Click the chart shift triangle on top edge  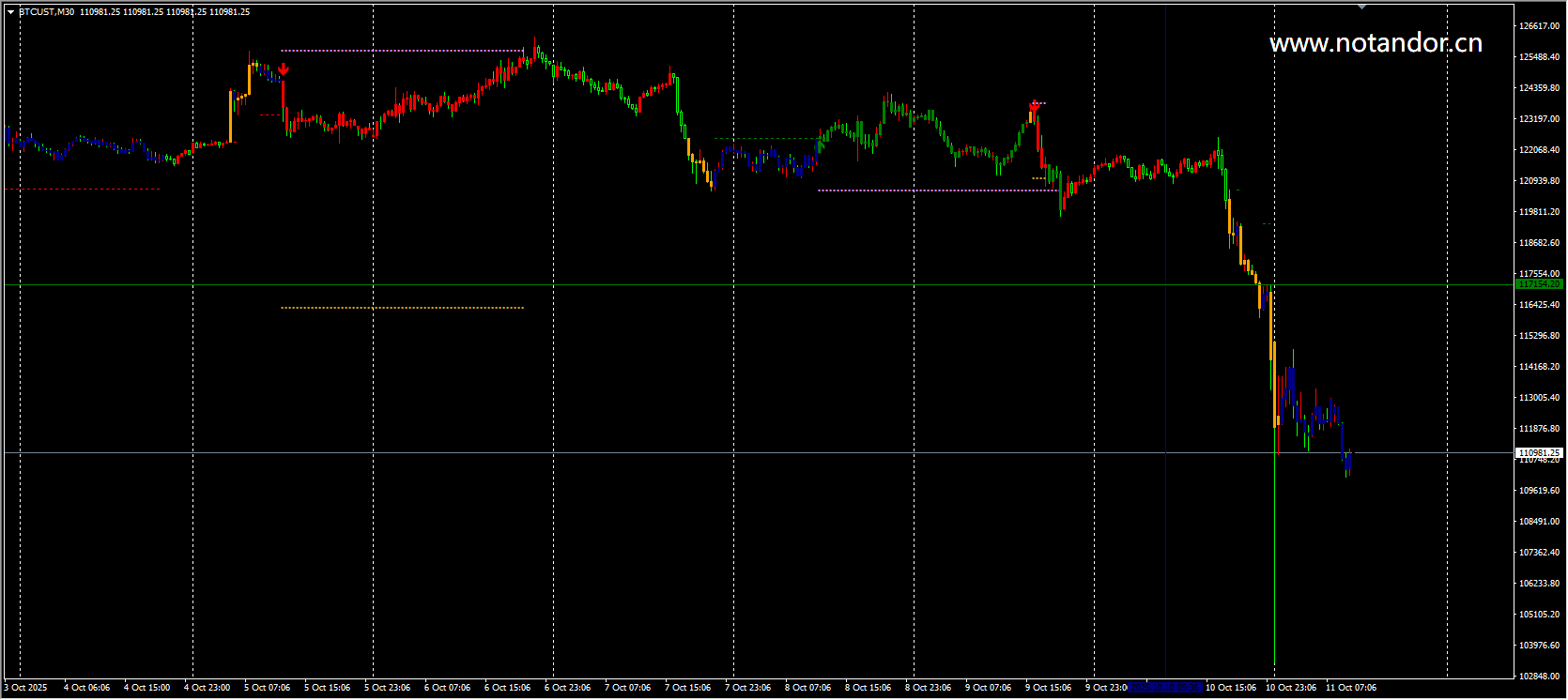pos(1361,7)
